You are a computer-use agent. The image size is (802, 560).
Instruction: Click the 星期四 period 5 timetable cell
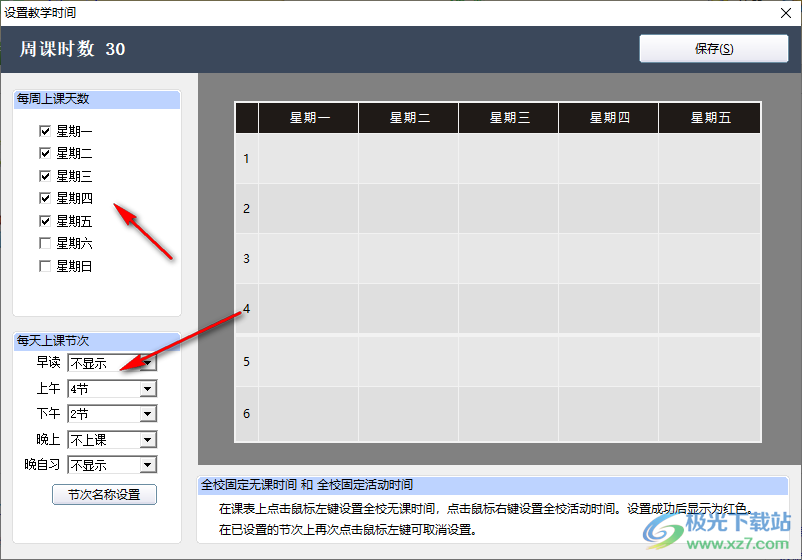609,362
